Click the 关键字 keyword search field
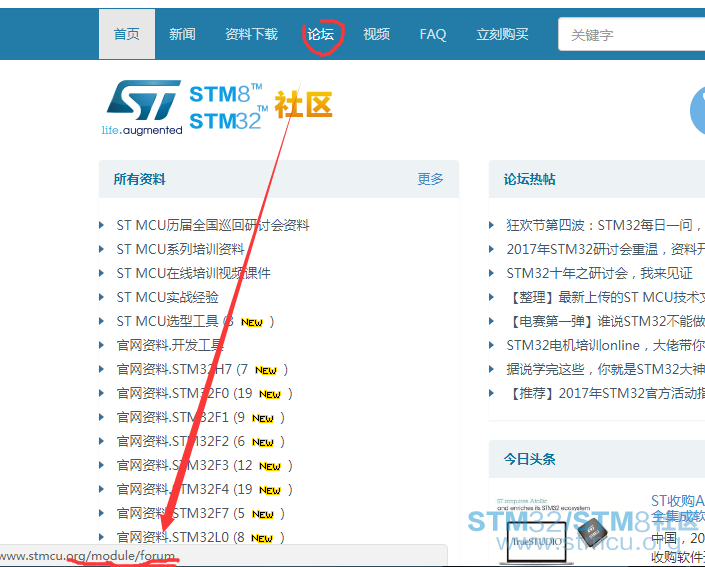Screen dimensions: 705x567 click(631, 34)
